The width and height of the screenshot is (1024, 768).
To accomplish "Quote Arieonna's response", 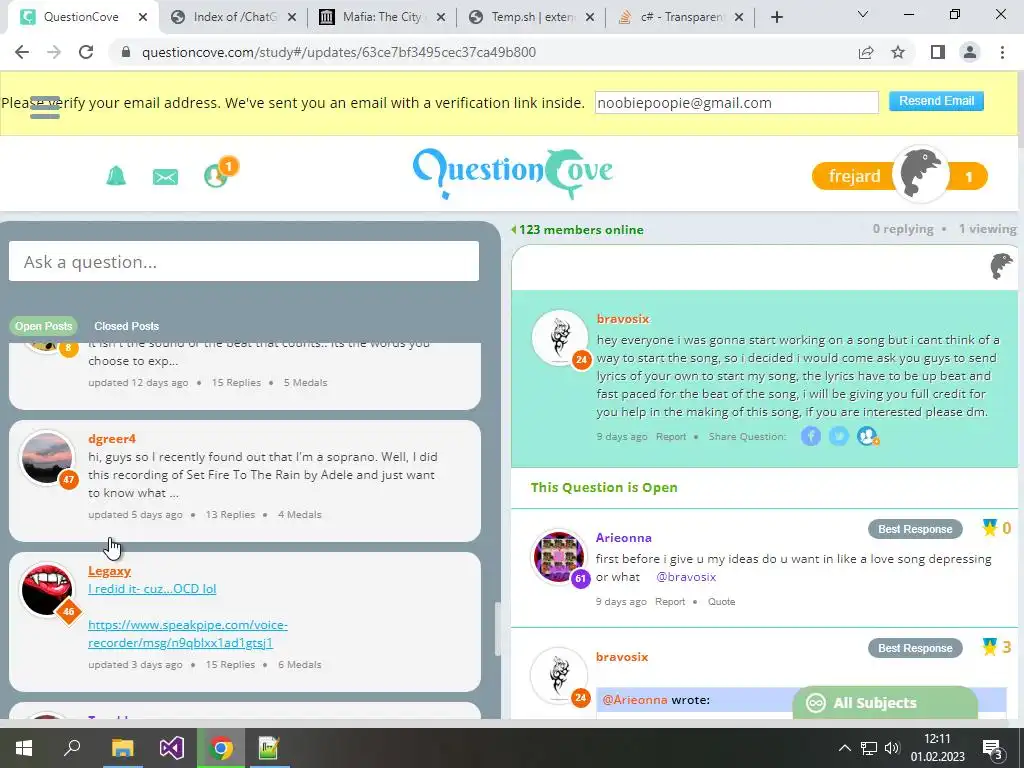I will (x=722, y=602).
